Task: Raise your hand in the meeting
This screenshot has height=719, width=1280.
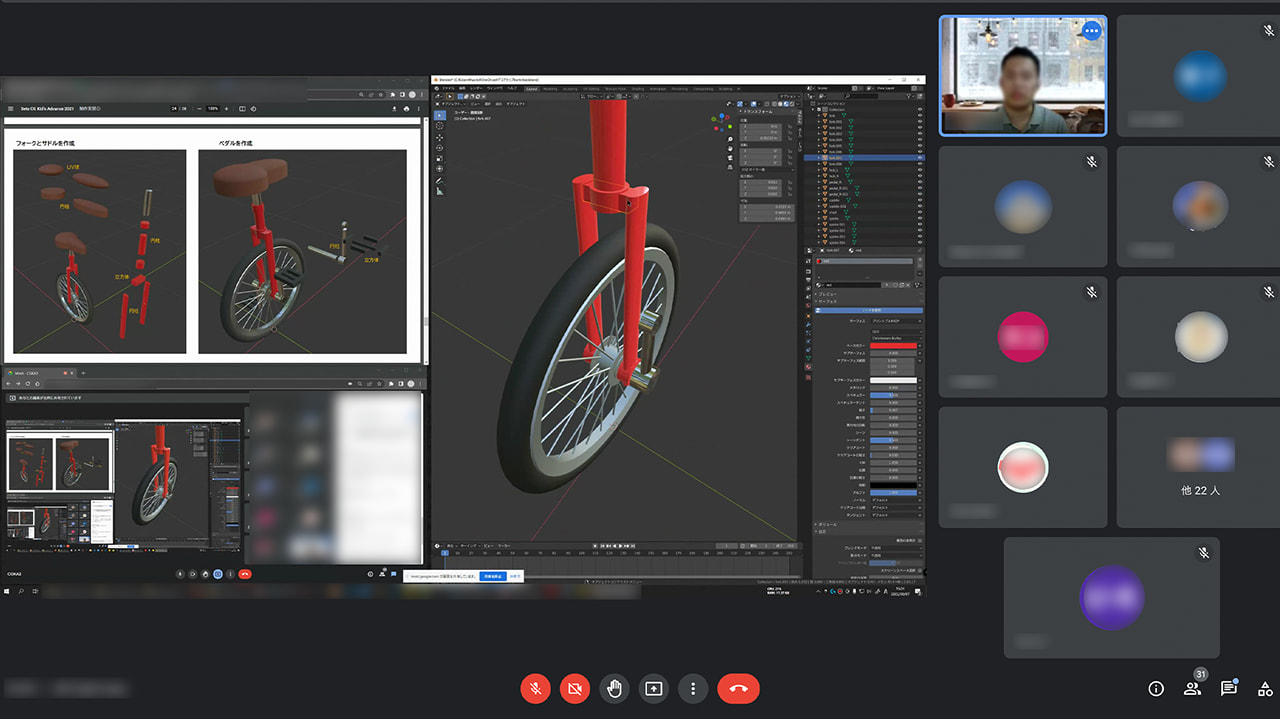Action: pyautogui.click(x=614, y=689)
